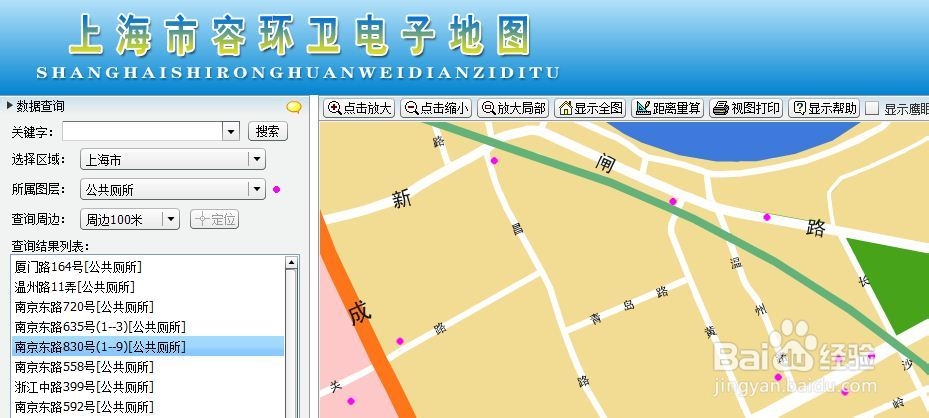Click the 搜索 search button
This screenshot has width=929, height=418.
pyautogui.click(x=268, y=131)
